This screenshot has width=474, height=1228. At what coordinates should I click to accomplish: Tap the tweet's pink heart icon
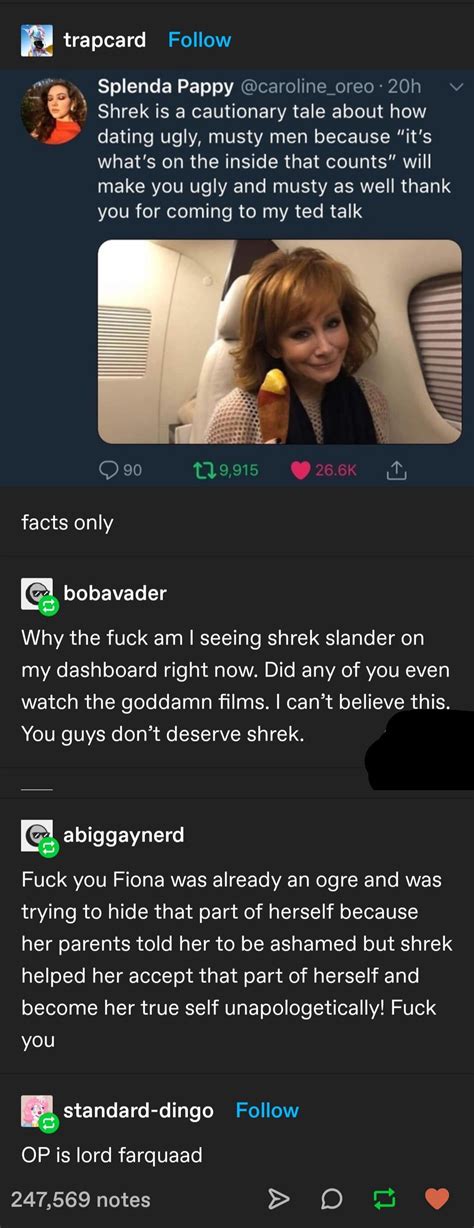(299, 470)
